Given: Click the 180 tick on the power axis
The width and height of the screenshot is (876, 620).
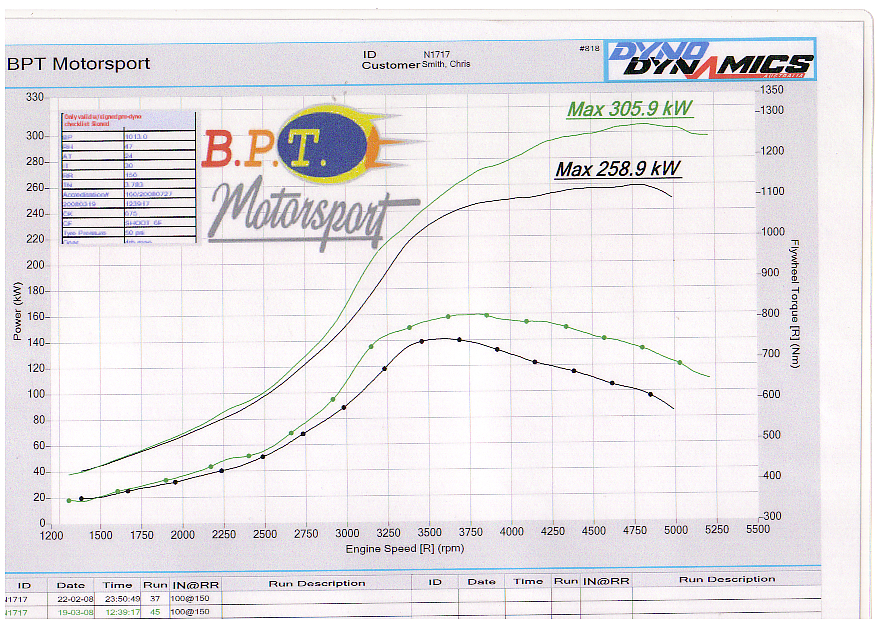Looking at the screenshot, I should click(x=35, y=291).
